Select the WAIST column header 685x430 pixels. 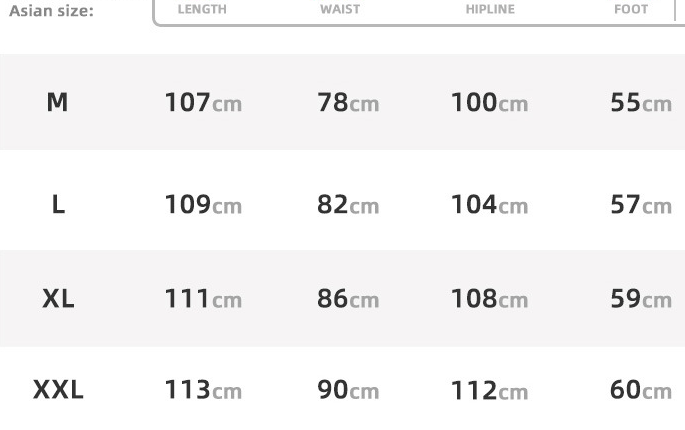340,10
